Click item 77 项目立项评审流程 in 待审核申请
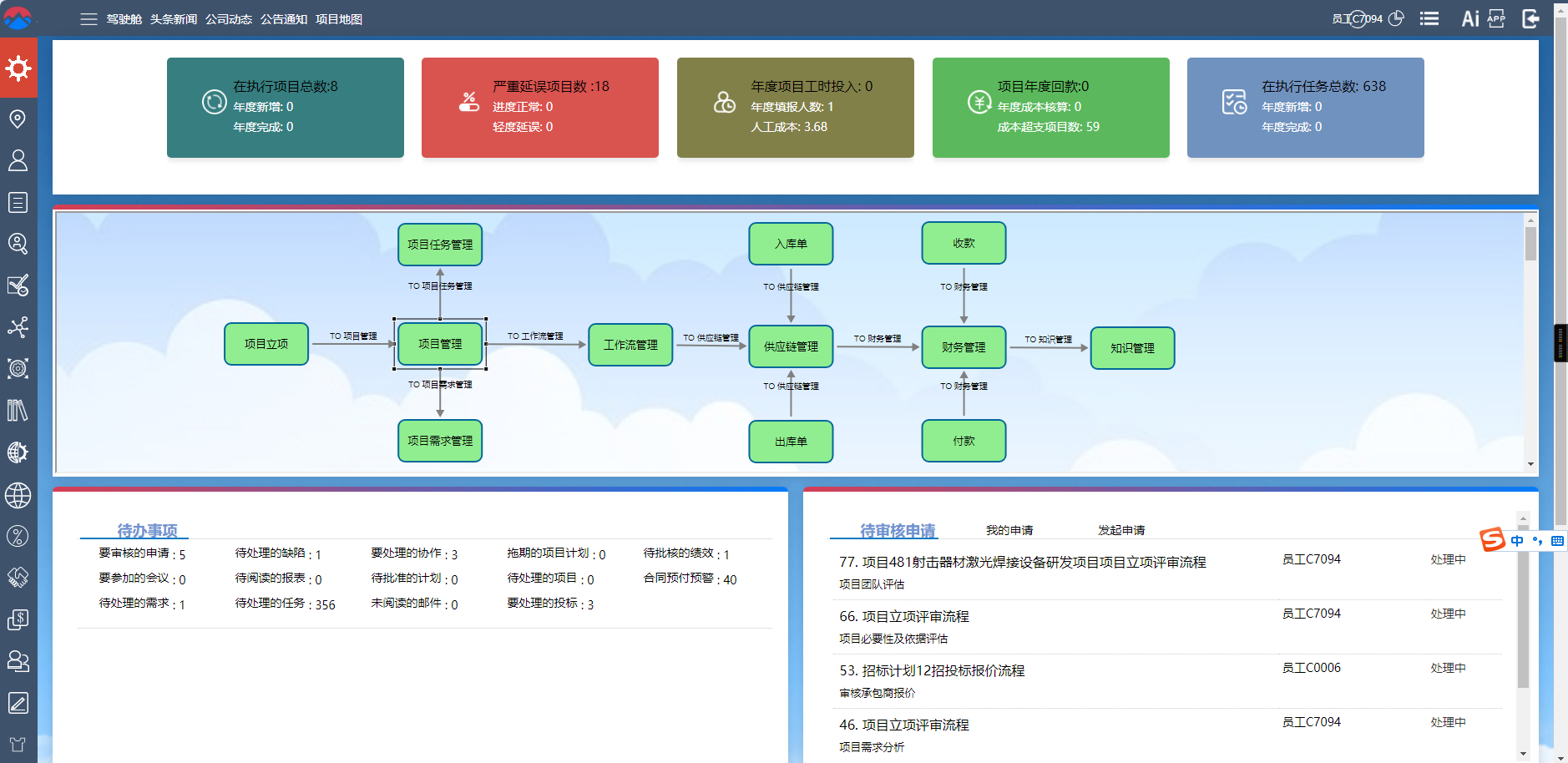 click(1022, 561)
